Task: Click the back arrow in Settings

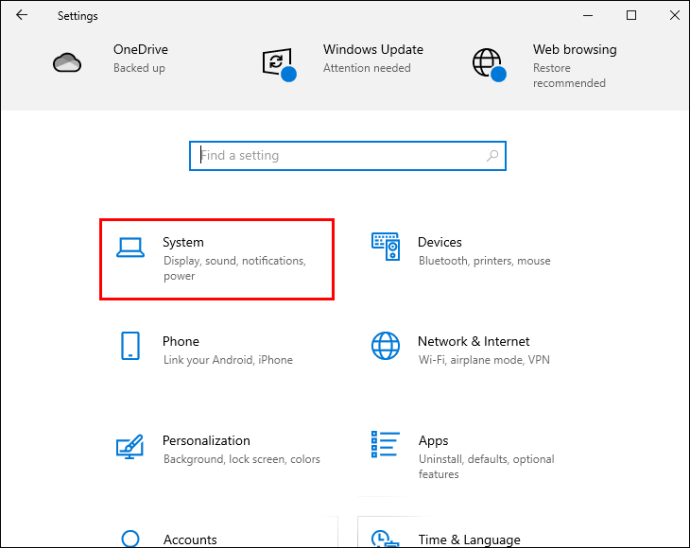Action: (x=22, y=15)
